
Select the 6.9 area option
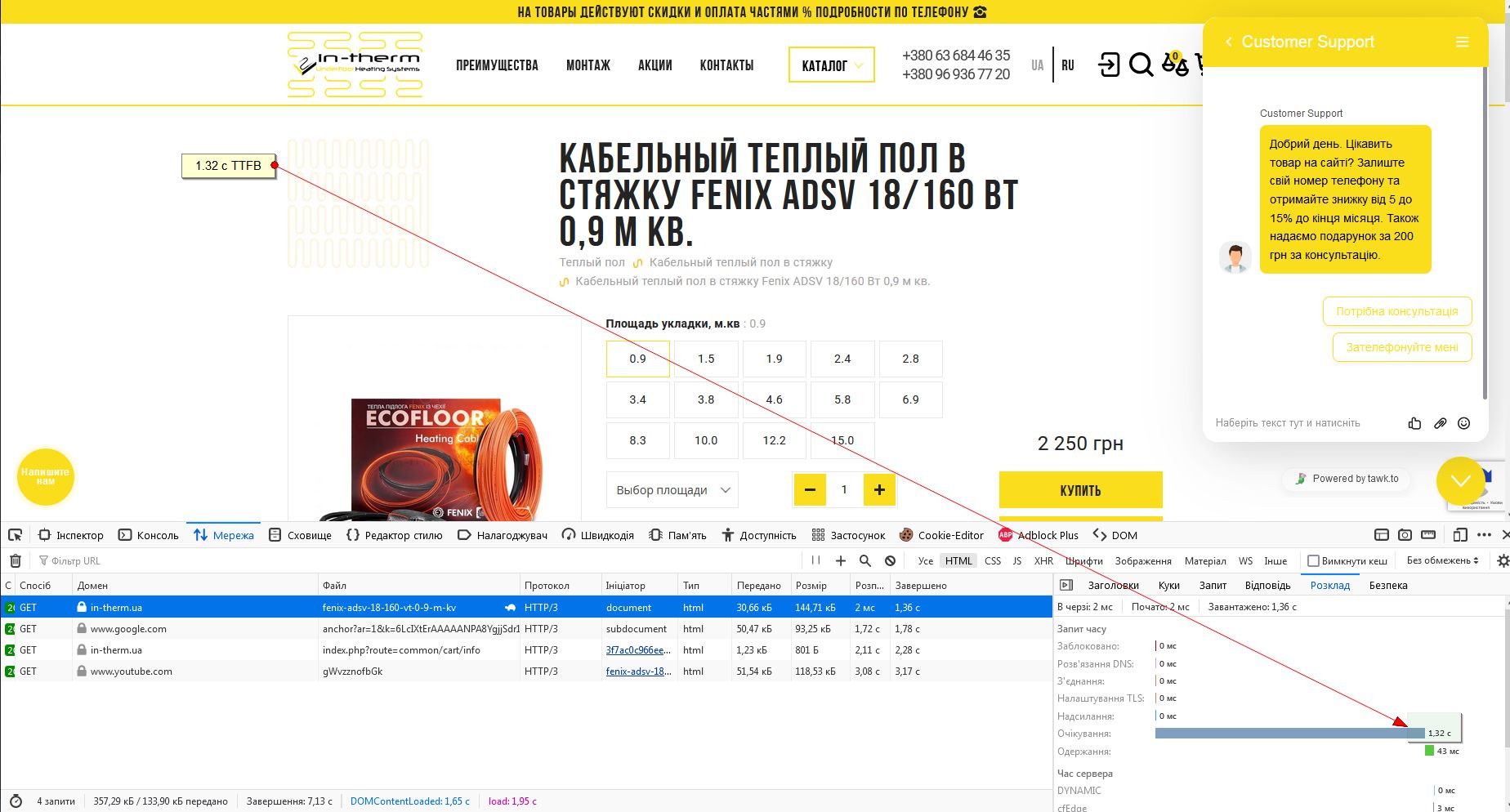[x=911, y=399]
